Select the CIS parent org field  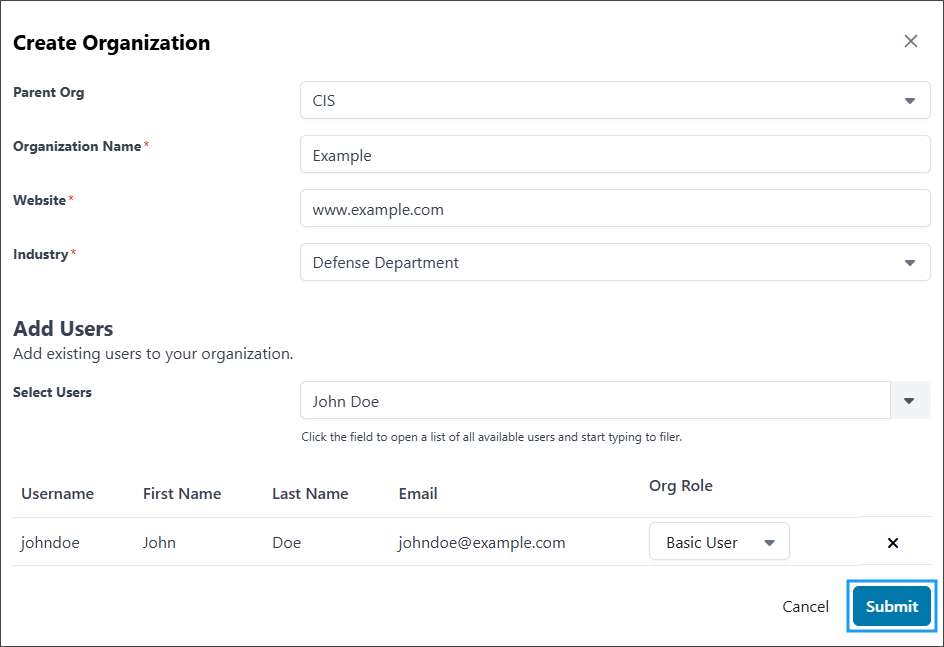[615, 100]
